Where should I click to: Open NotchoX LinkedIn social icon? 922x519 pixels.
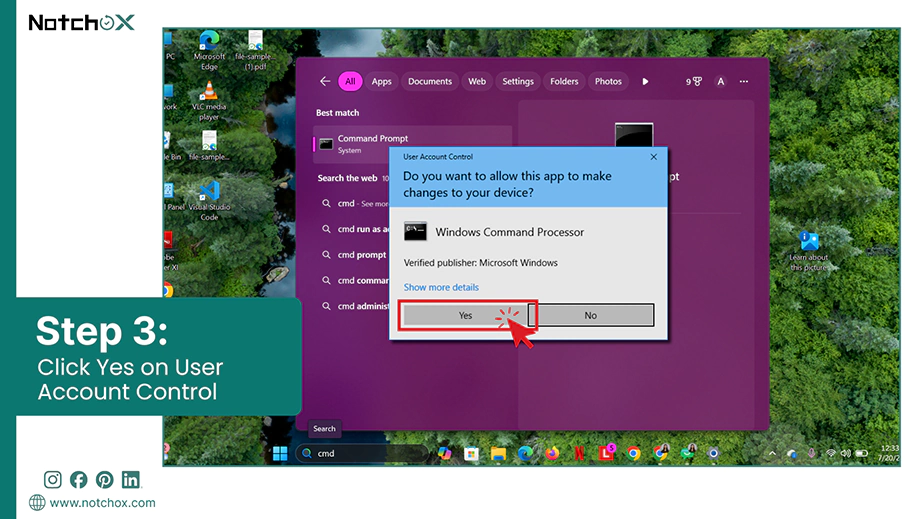tap(131, 480)
